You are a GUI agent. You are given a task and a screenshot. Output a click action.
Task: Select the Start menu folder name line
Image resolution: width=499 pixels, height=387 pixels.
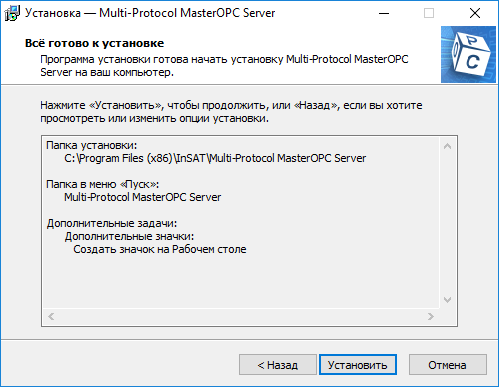[x=143, y=197]
